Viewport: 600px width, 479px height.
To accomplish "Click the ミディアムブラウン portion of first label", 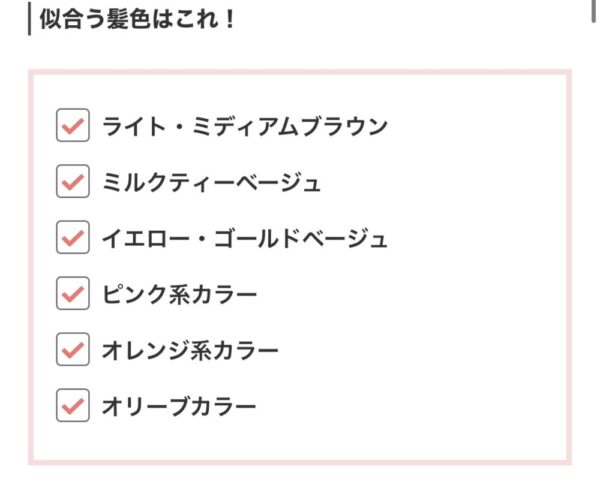I will pyautogui.click(x=290, y=126).
